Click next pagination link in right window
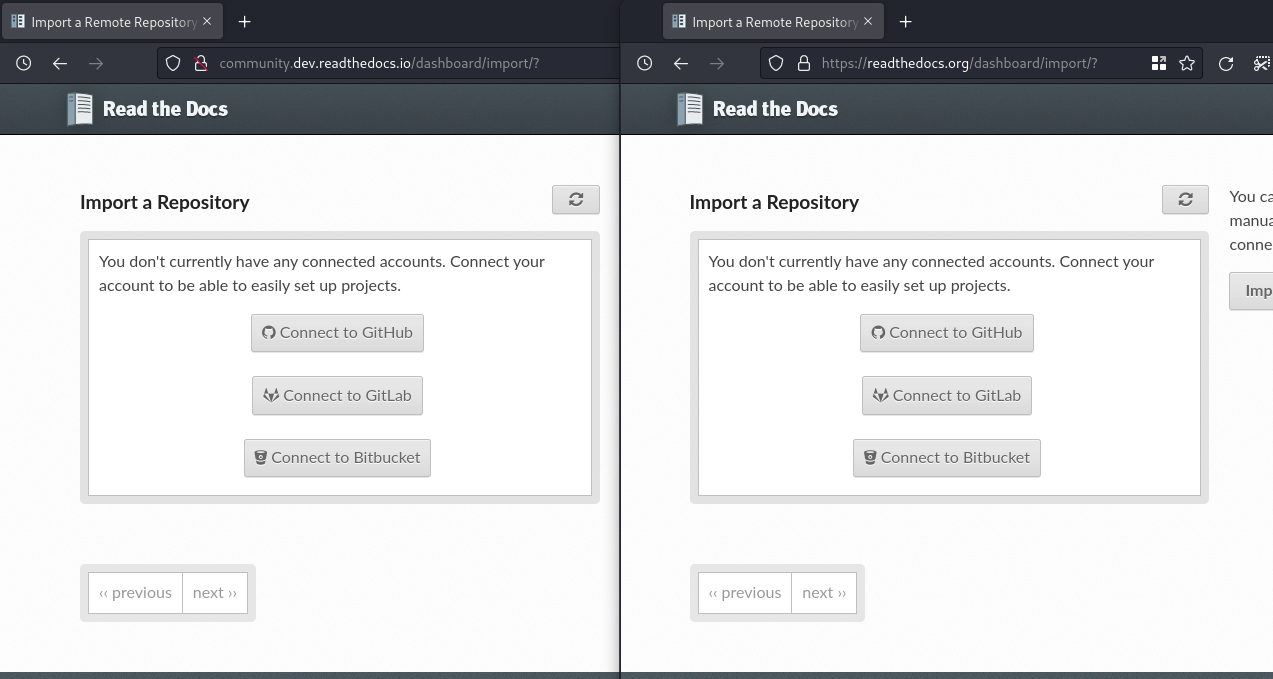Screen dimensions: 1273x679 tap(824, 593)
